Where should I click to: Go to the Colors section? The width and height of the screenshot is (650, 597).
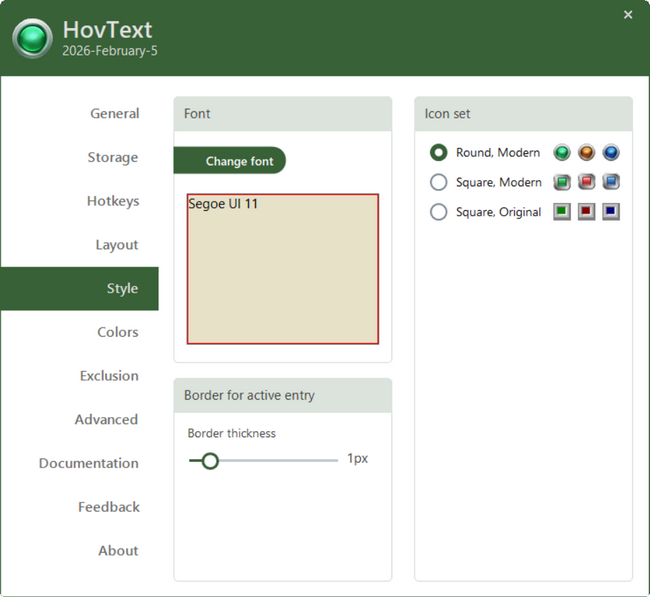coord(118,332)
